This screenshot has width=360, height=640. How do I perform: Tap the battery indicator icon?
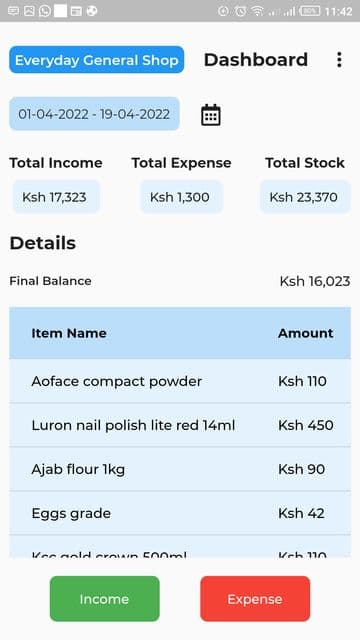310,11
